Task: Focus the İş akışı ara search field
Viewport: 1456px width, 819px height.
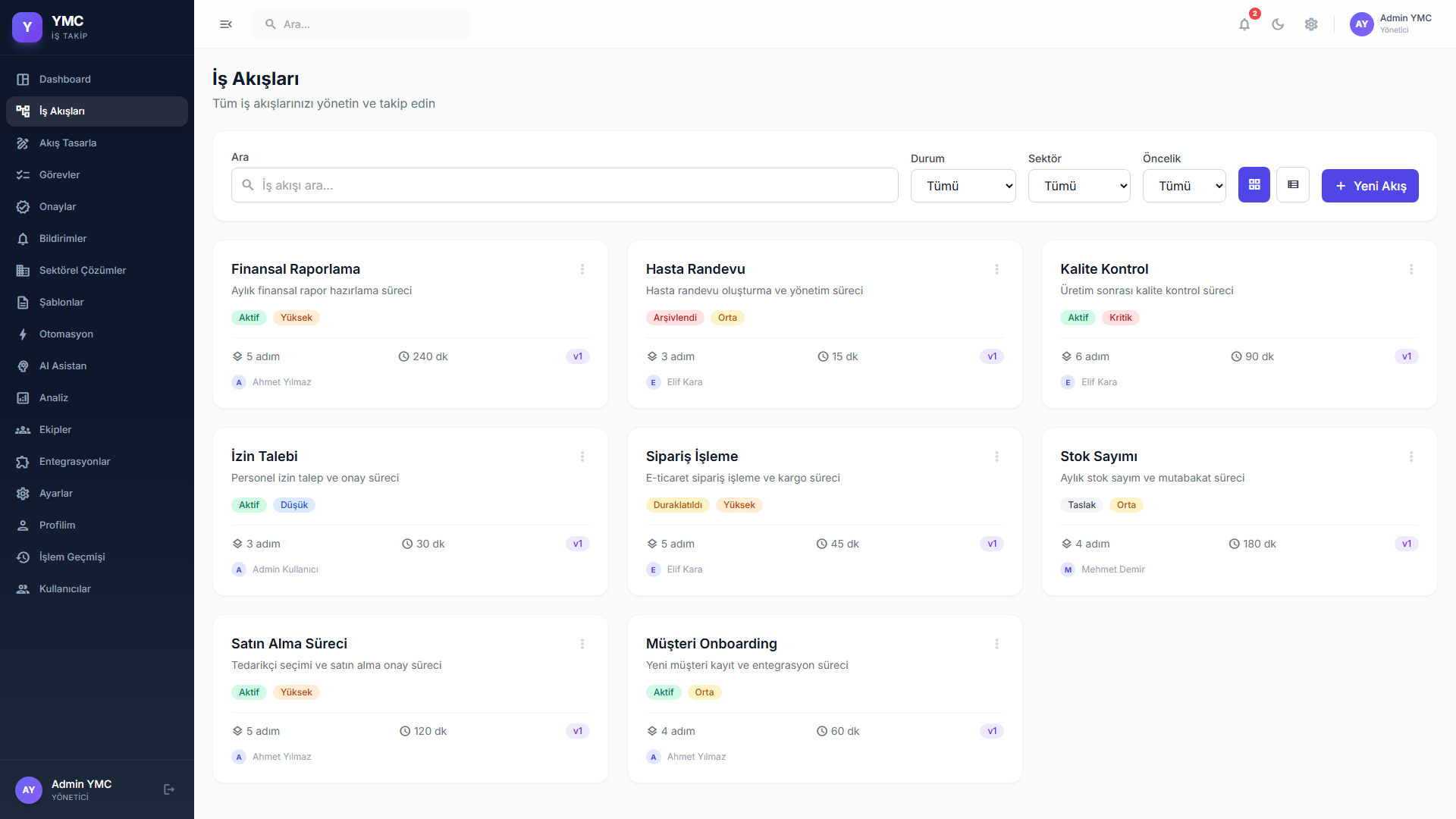Action: [565, 185]
